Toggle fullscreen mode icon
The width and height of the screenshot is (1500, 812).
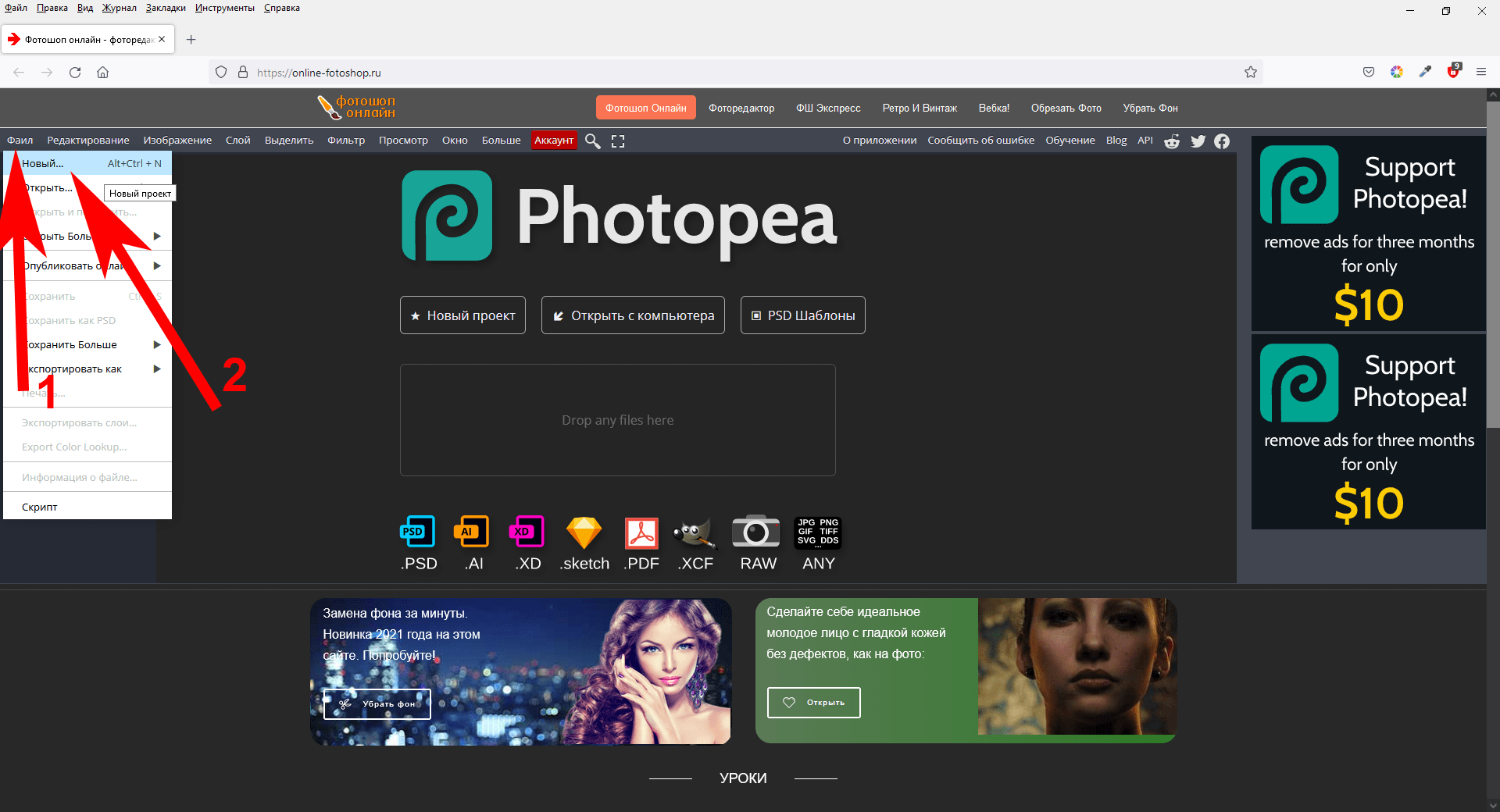pyautogui.click(x=618, y=141)
